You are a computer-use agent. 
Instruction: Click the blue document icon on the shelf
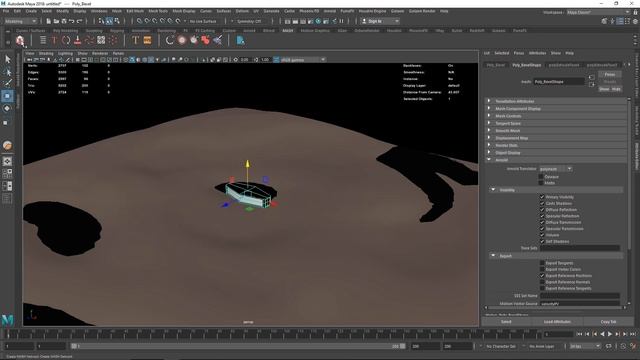point(240,40)
